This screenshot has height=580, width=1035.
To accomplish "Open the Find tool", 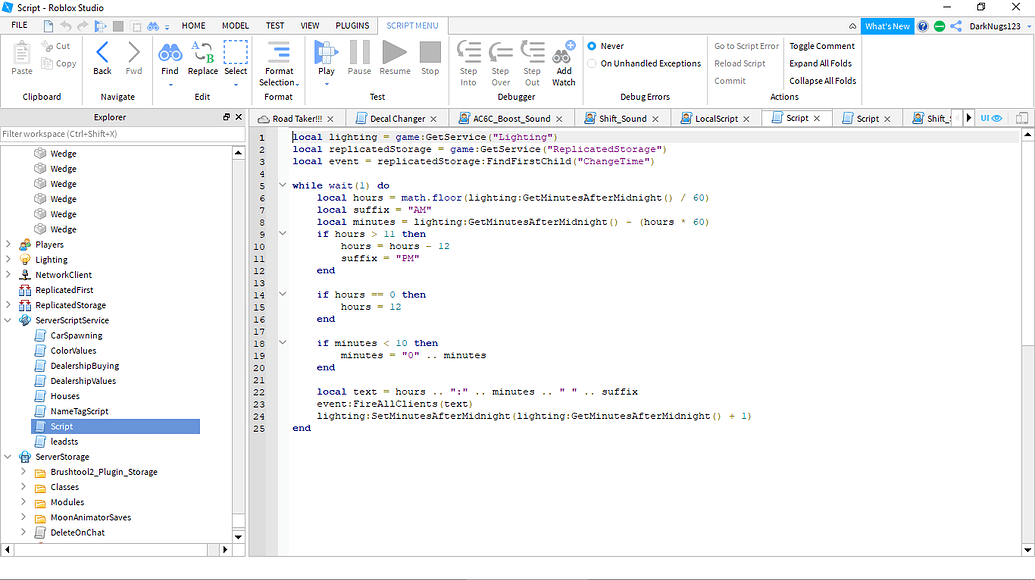I will (x=170, y=57).
